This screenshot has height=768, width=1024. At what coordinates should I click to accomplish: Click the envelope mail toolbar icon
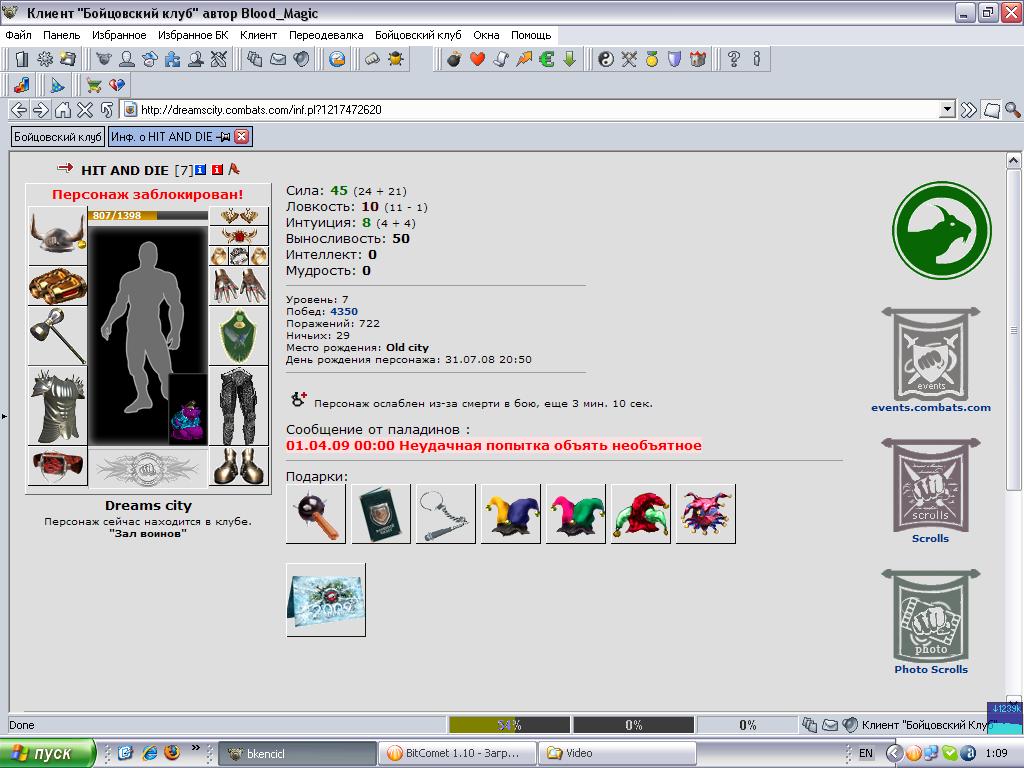coord(278,59)
